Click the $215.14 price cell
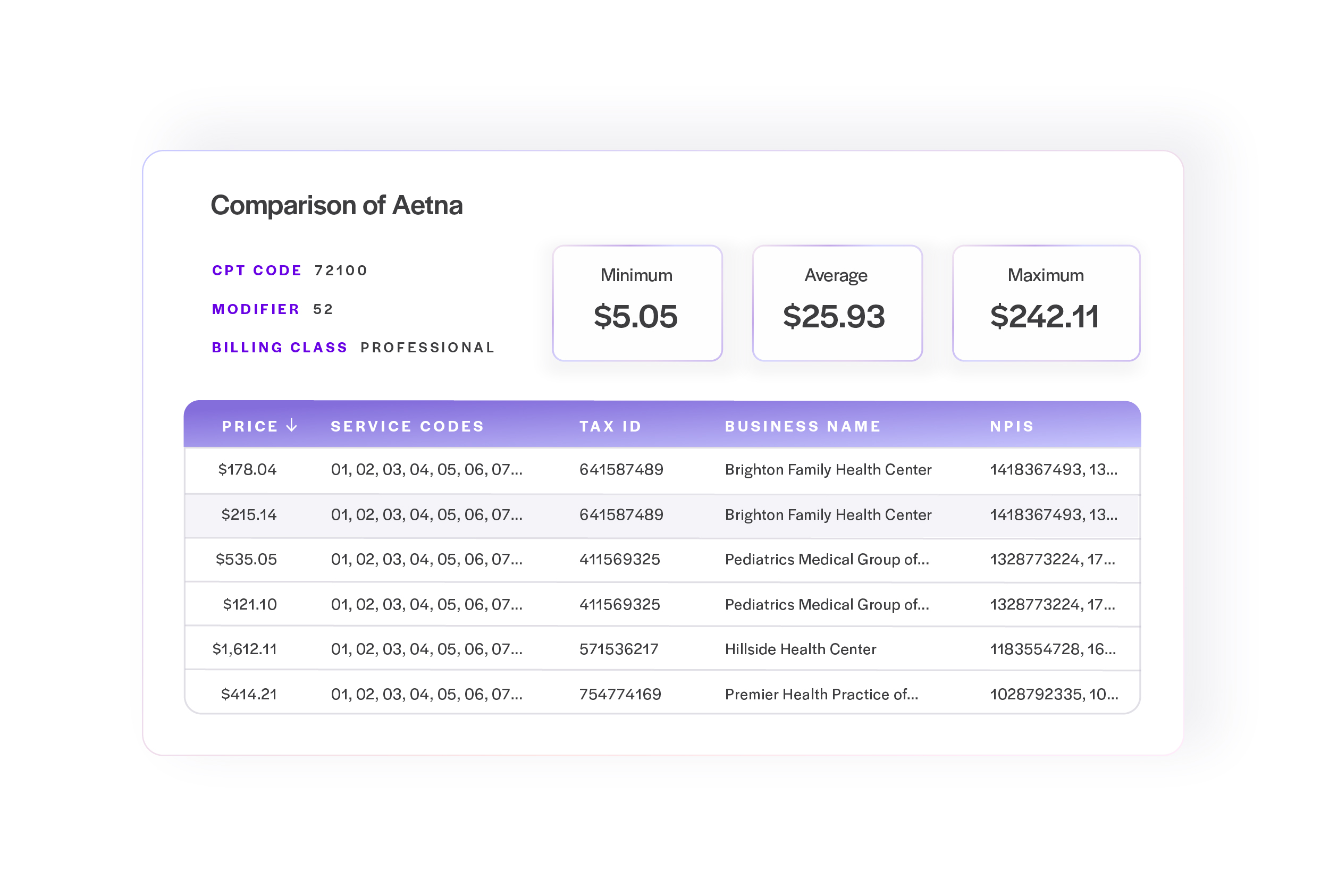The height and width of the screenshot is (896, 1329). point(249,515)
